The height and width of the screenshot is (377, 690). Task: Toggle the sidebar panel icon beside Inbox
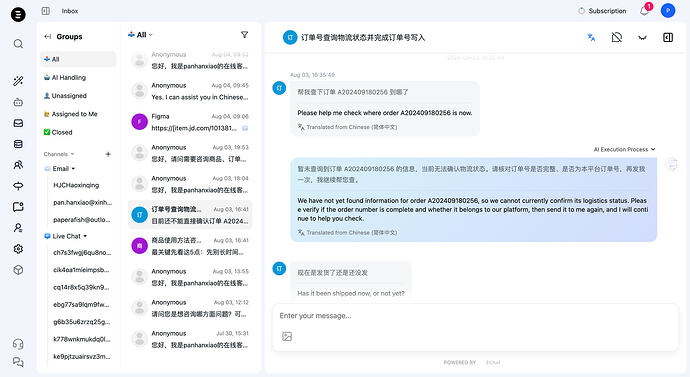tap(46, 11)
